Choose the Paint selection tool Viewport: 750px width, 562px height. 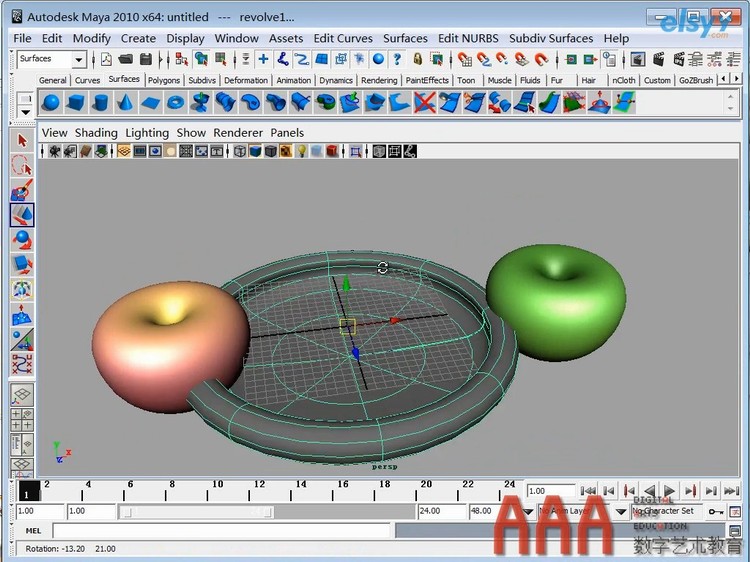22,190
